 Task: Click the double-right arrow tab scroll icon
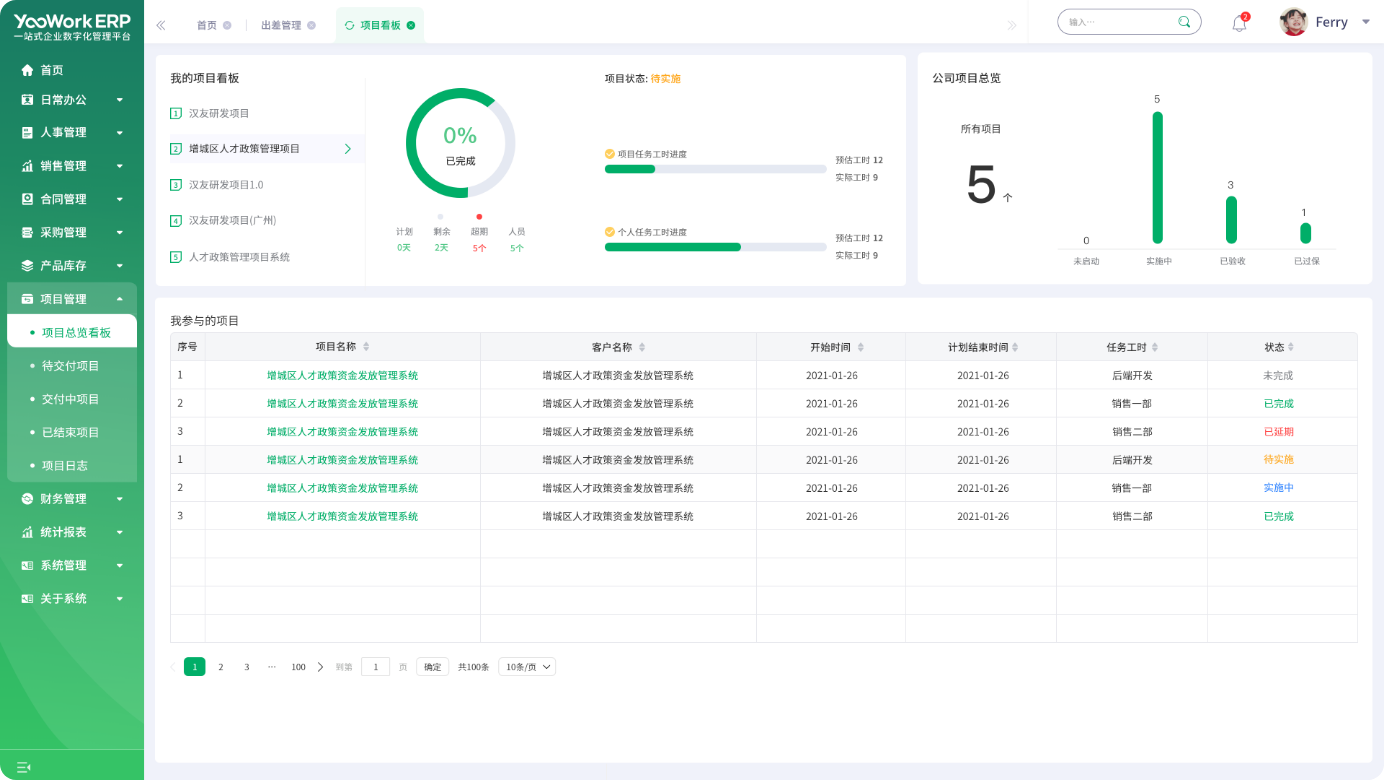coord(1012,25)
